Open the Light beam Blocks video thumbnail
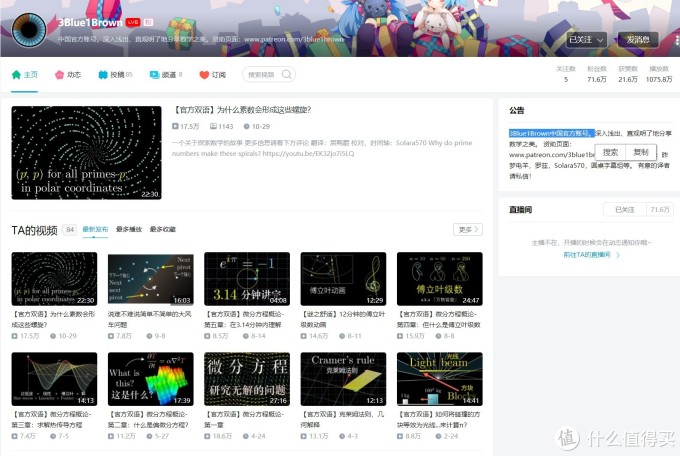The height and width of the screenshot is (456, 680). (439, 379)
